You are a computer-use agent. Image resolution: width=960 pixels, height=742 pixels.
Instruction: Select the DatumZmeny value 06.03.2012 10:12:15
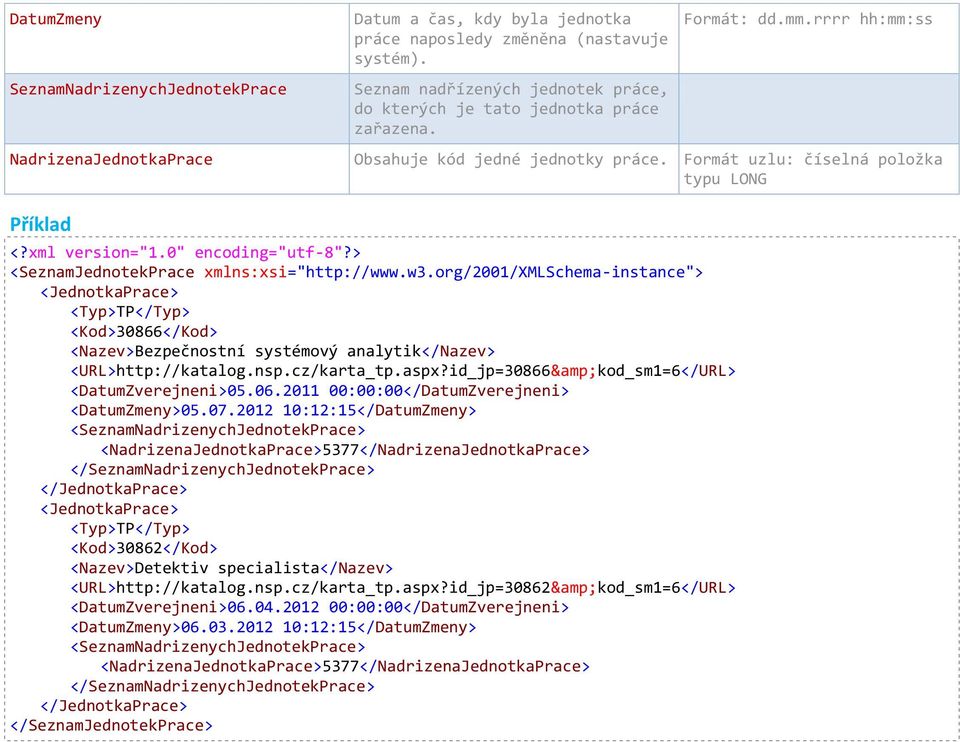269,627
